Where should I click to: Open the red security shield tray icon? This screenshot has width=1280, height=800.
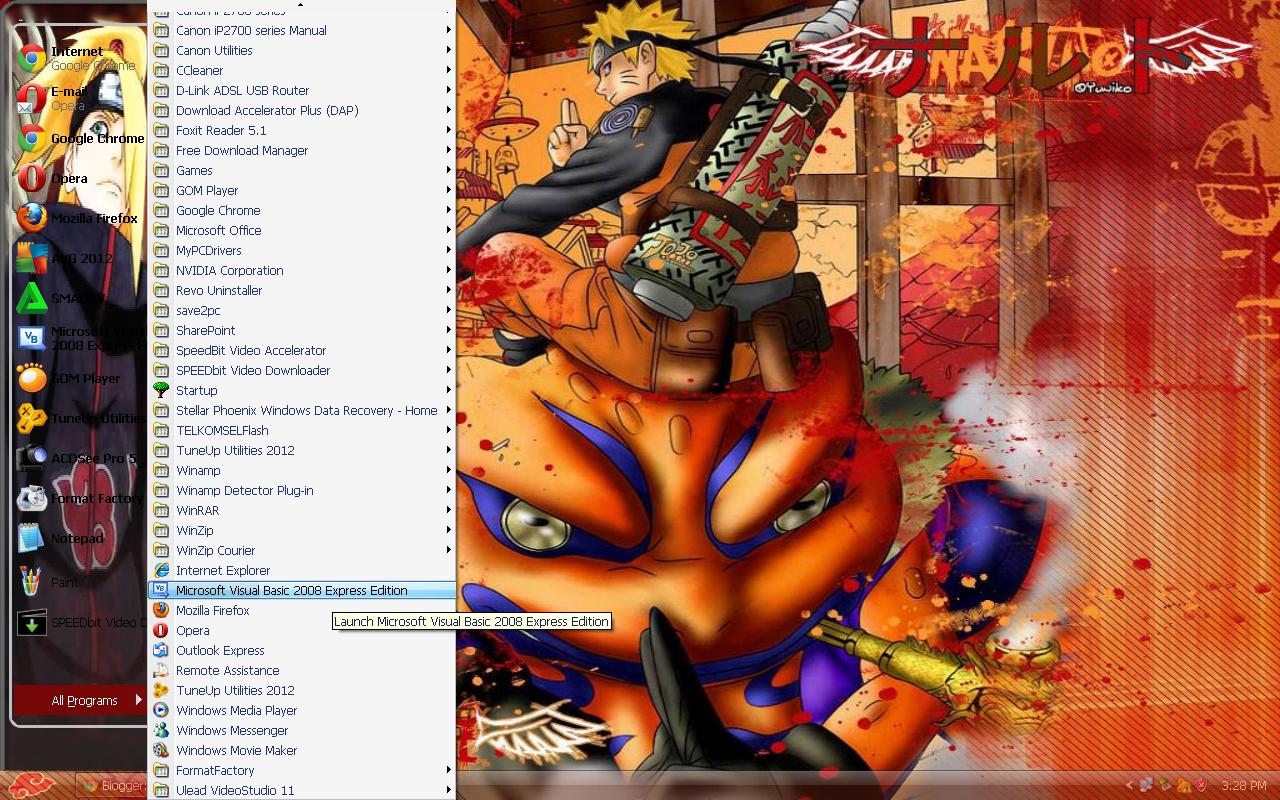pos(1200,785)
